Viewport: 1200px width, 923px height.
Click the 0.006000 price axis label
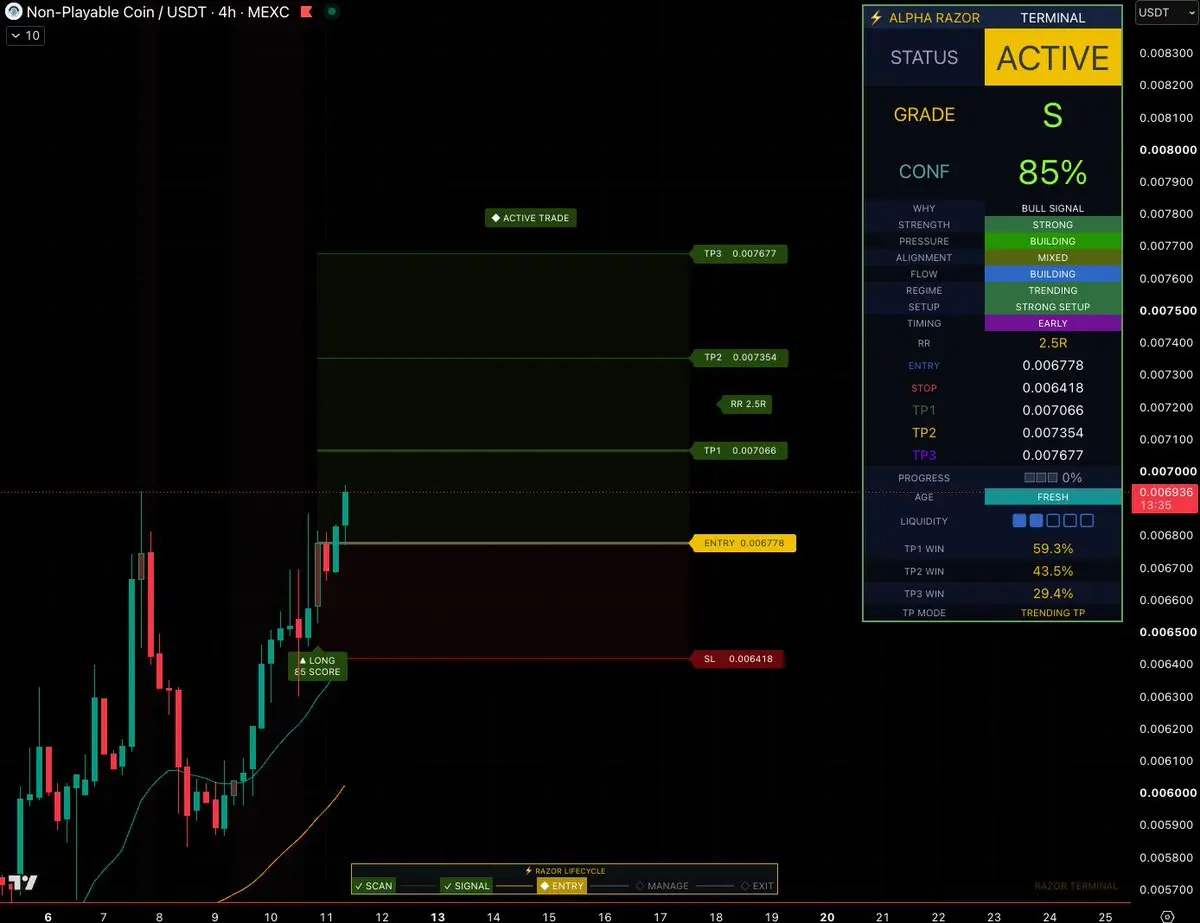point(1167,793)
